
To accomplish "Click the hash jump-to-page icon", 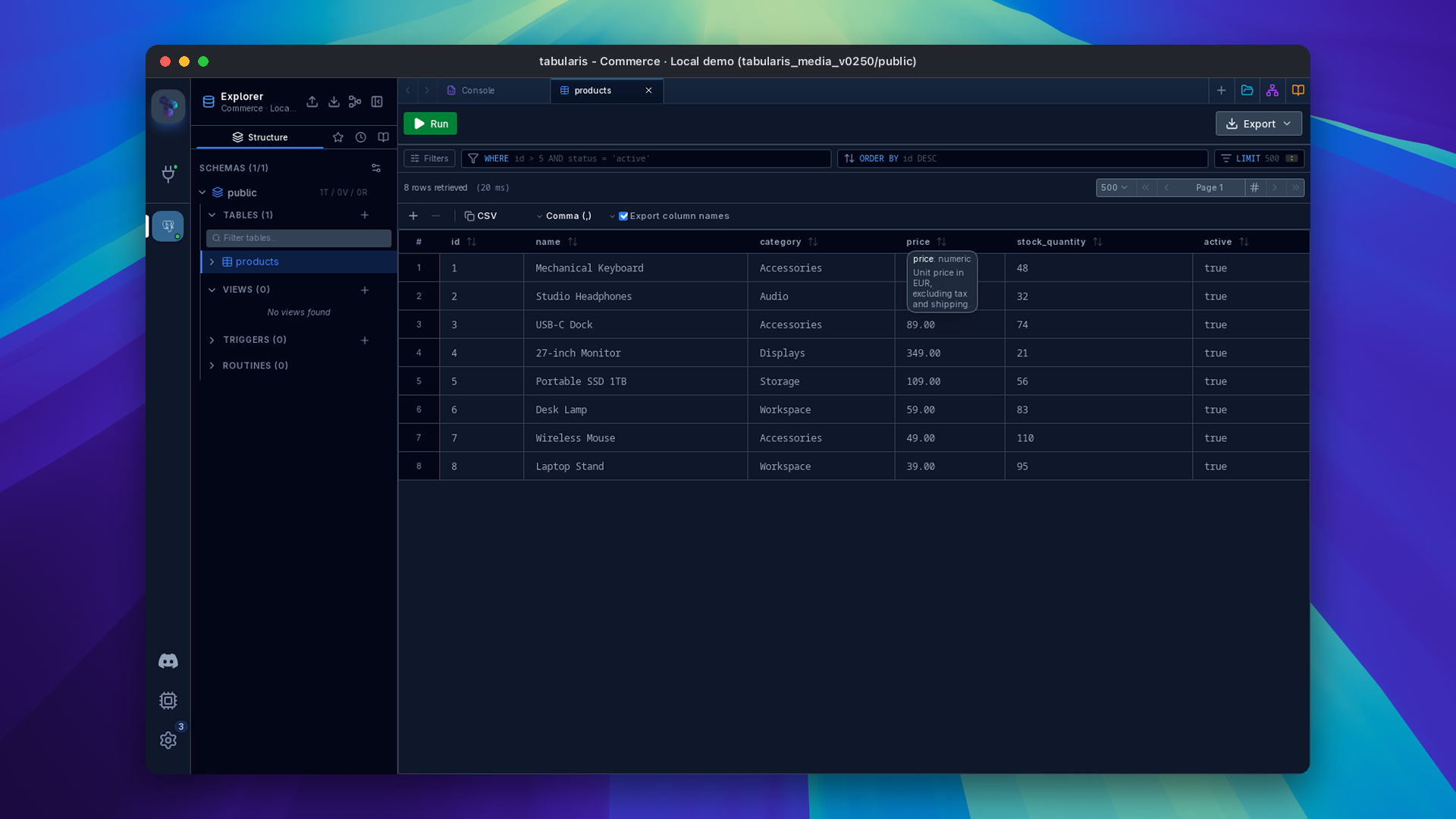I will pos(1254,187).
